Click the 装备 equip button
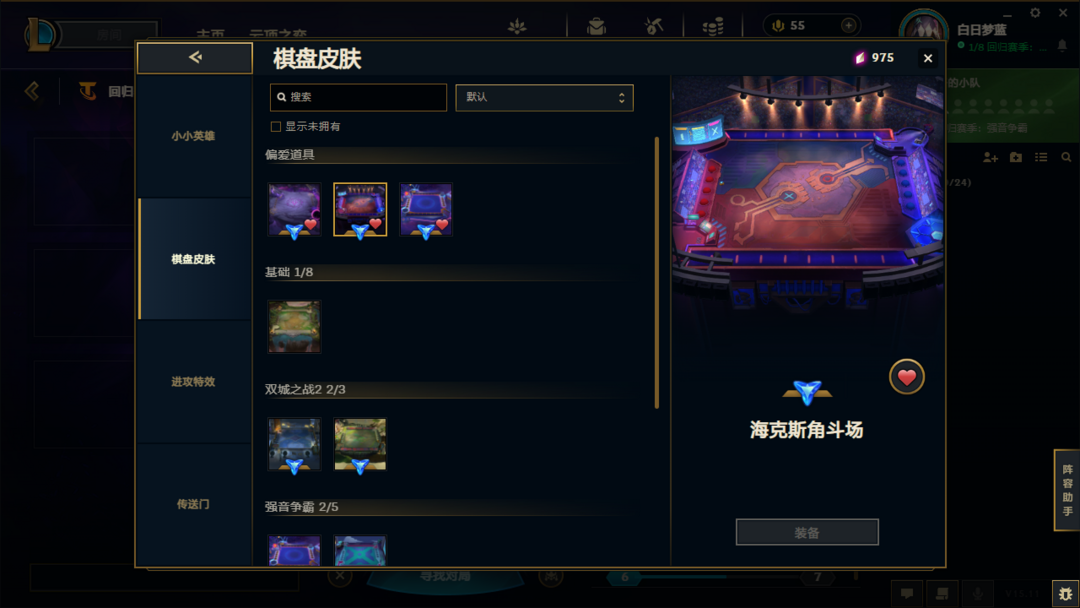Image resolution: width=1080 pixels, height=608 pixels. coord(807,532)
